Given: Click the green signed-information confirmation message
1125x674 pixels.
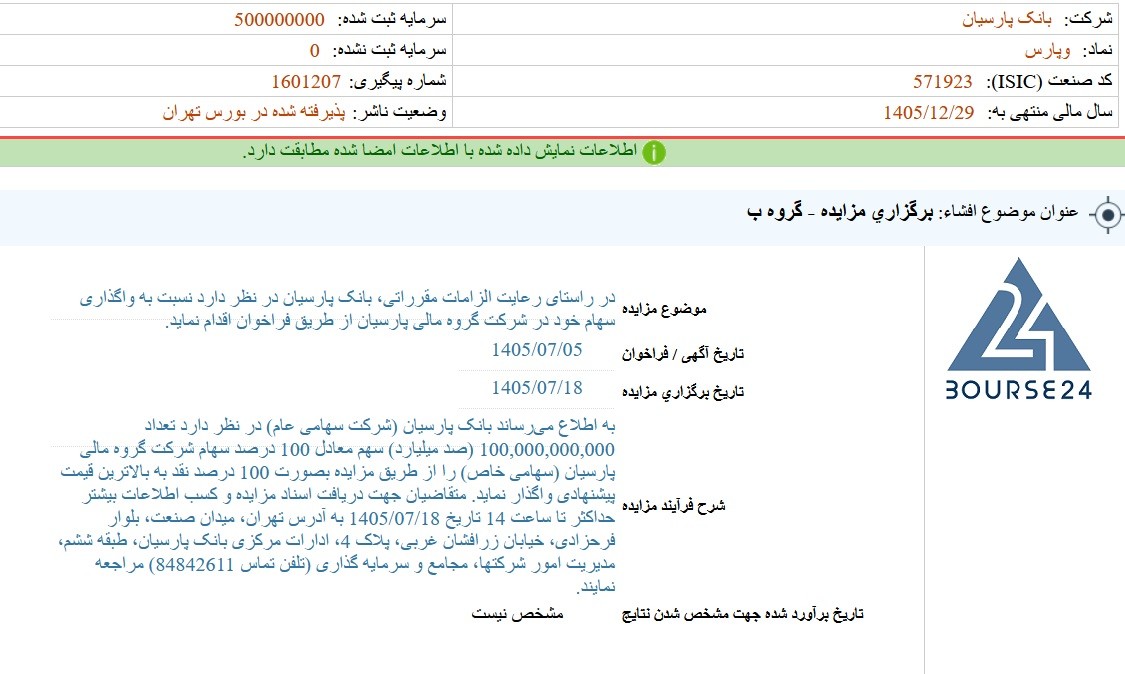Looking at the screenshot, I should tap(440, 151).
